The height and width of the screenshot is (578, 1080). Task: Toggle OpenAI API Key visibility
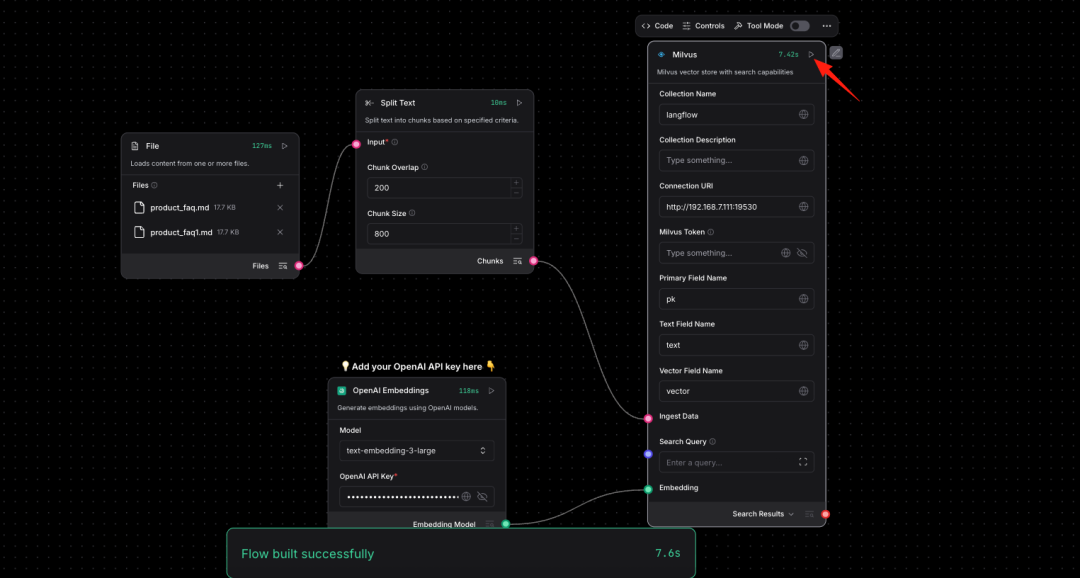482,497
